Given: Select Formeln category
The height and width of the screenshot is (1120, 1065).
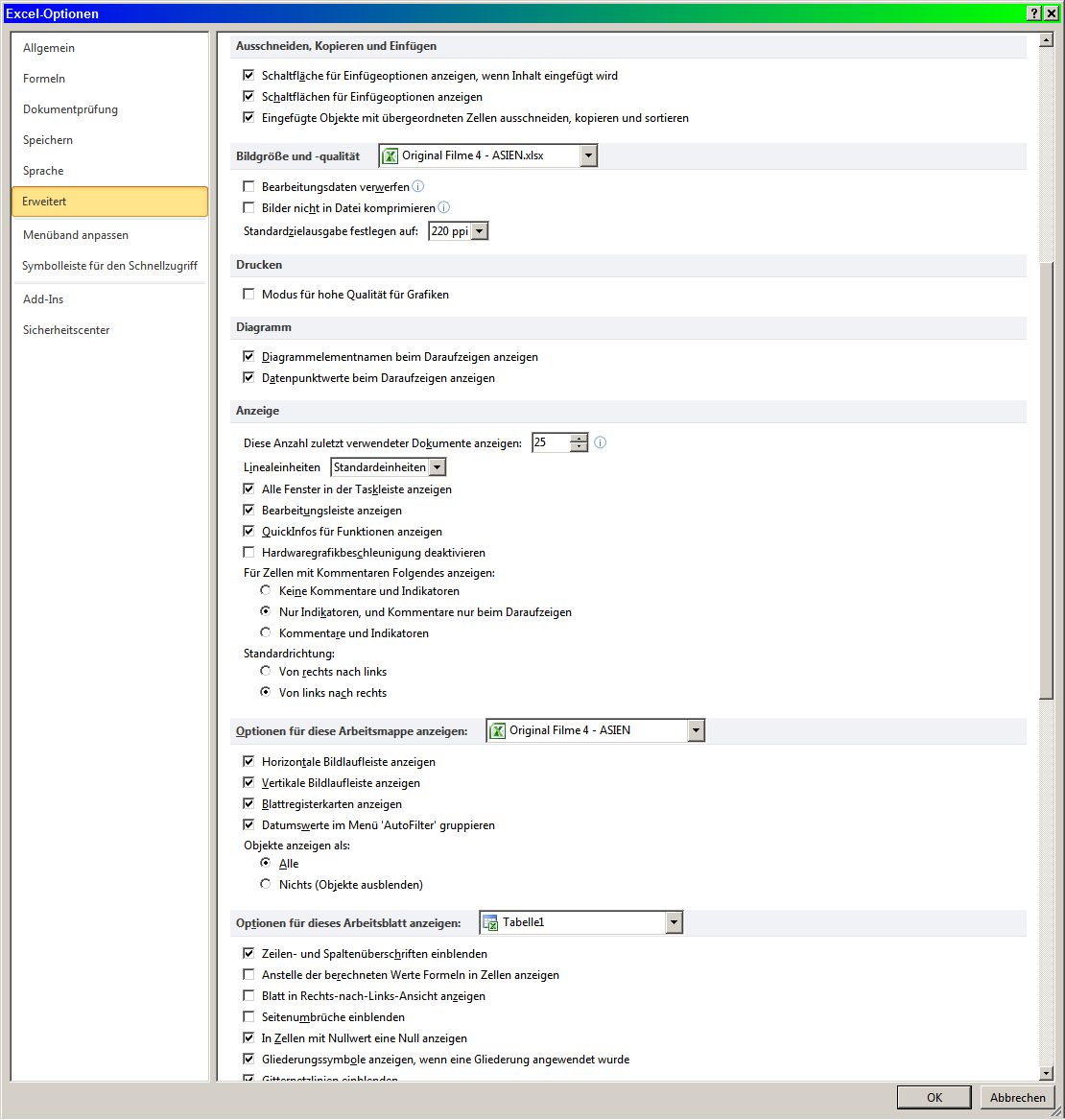Looking at the screenshot, I should 109,79.
